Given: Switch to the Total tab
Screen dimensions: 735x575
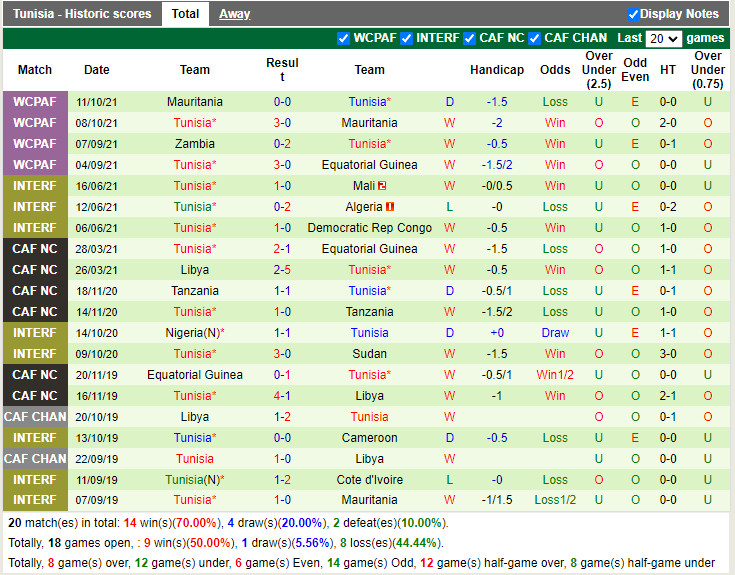Looking at the screenshot, I should click(185, 14).
